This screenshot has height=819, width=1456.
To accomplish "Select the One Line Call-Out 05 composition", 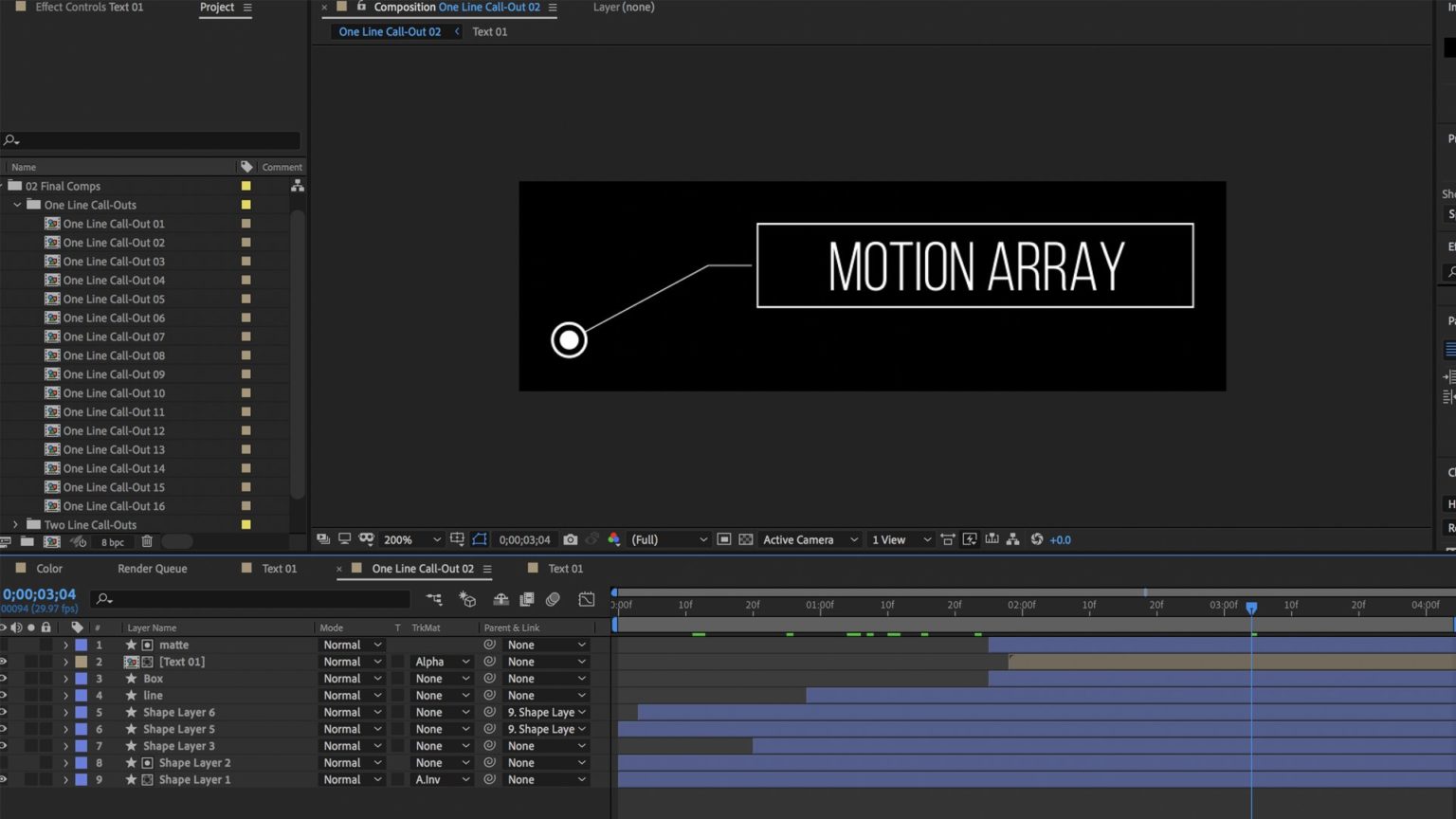I will (x=114, y=299).
